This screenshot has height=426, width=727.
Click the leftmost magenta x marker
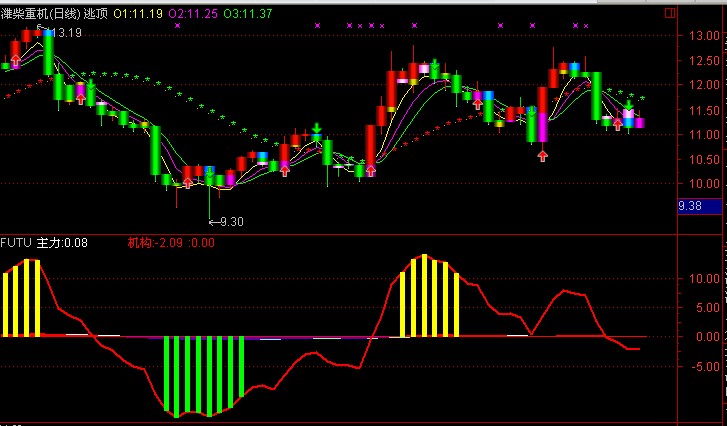click(177, 25)
